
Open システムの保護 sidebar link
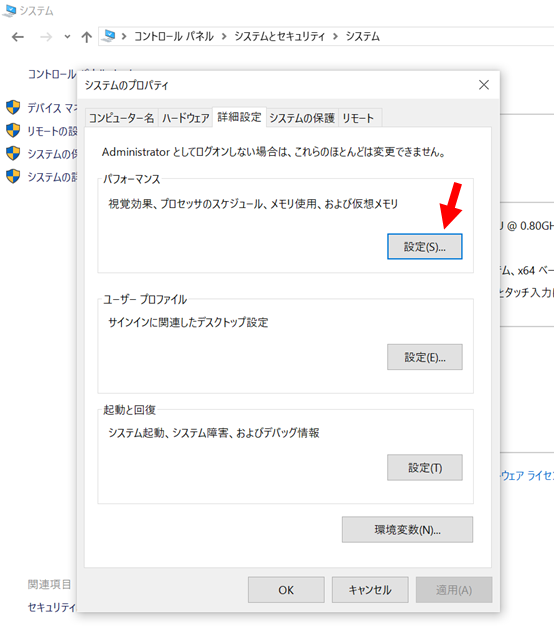[x=52, y=154]
